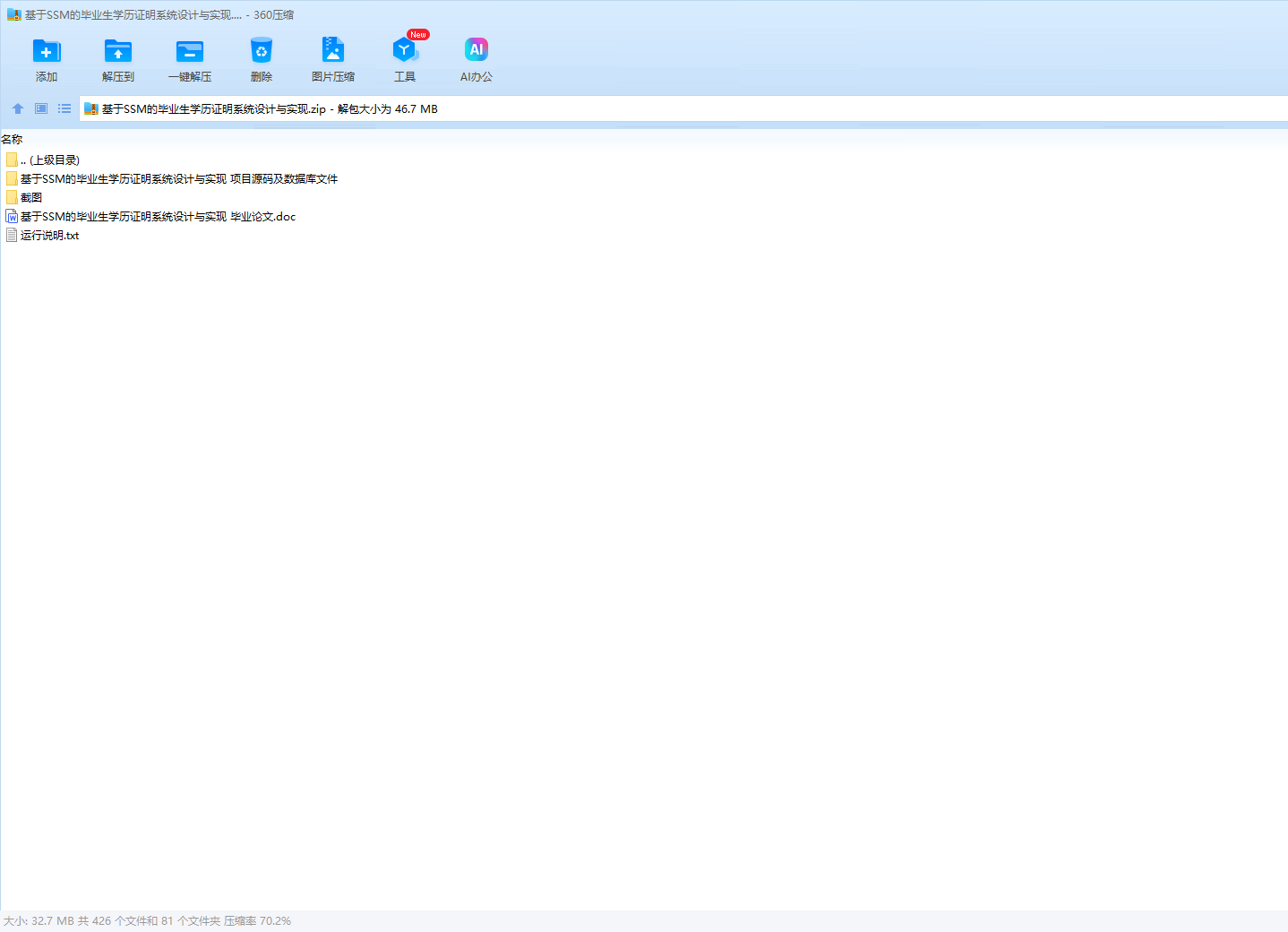The width and height of the screenshot is (1288, 932).
Task: Select the 截图 folder
Action: (x=31, y=198)
